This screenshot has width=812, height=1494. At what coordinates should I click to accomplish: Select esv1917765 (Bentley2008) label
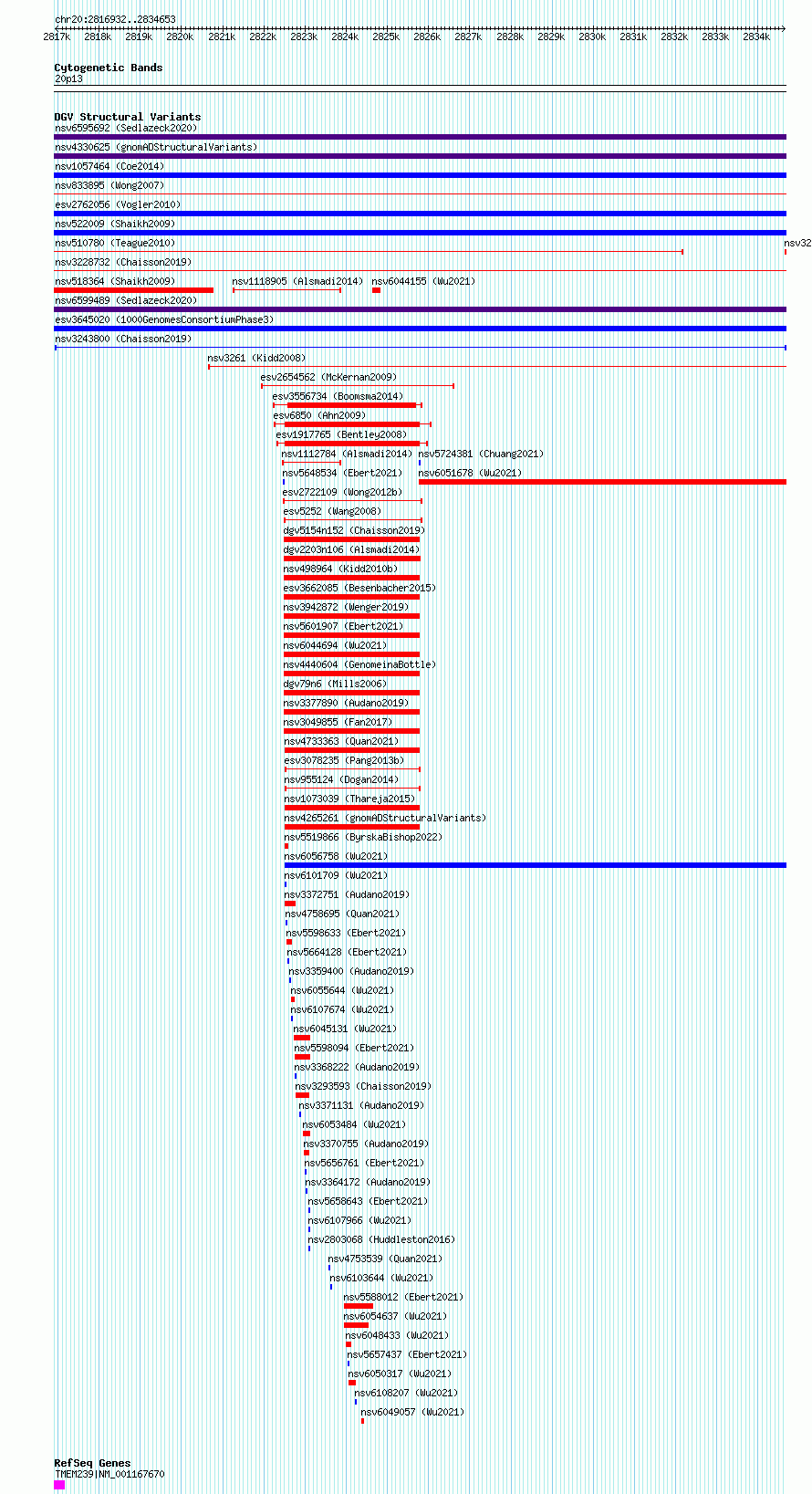tap(342, 434)
